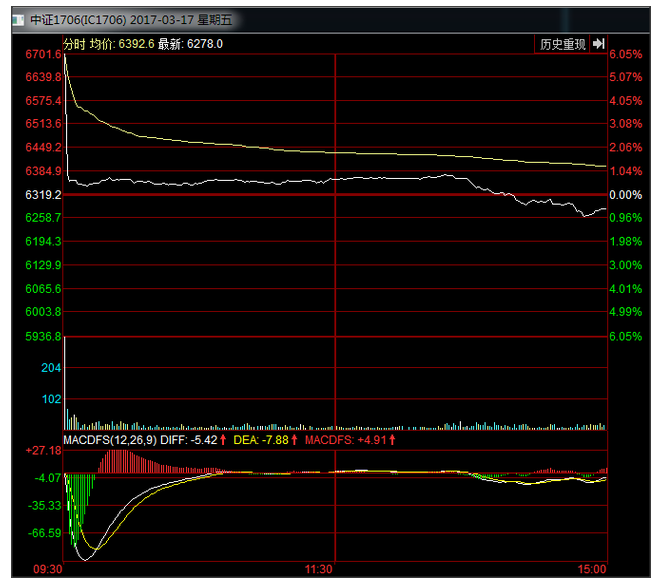Click the 6449.2 price axis label

click(43, 147)
